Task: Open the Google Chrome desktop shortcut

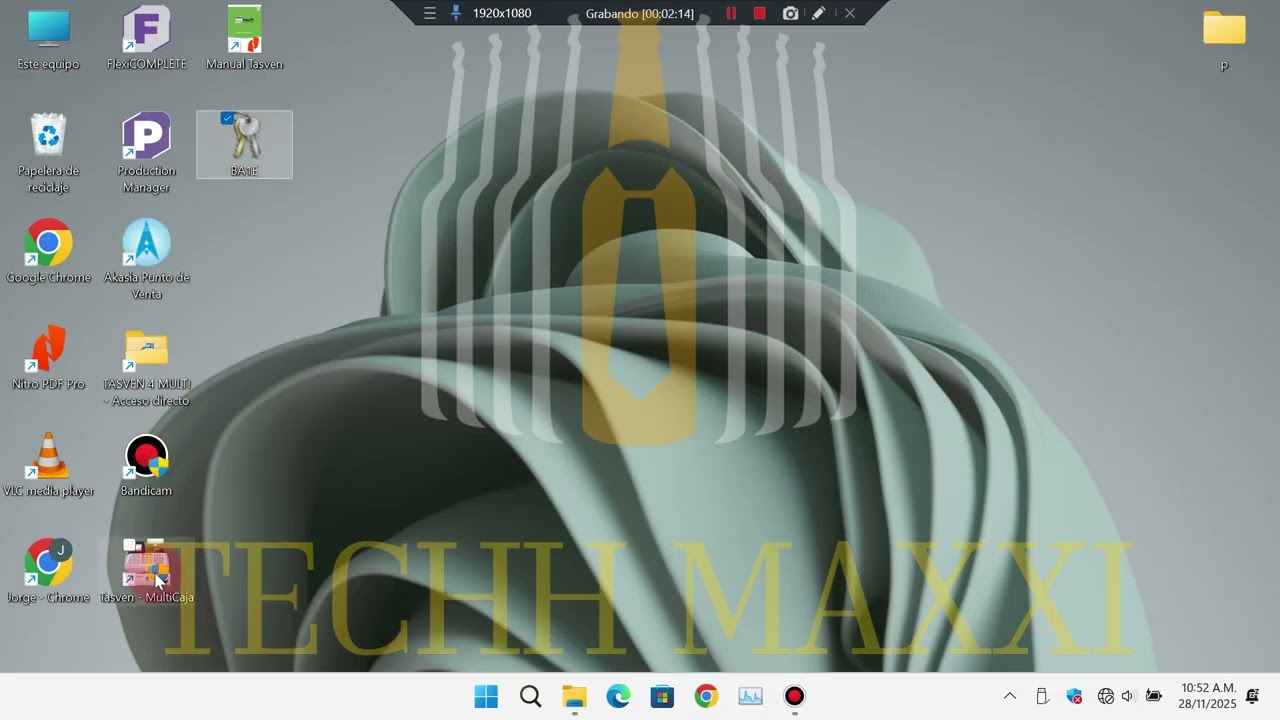Action: 48,252
